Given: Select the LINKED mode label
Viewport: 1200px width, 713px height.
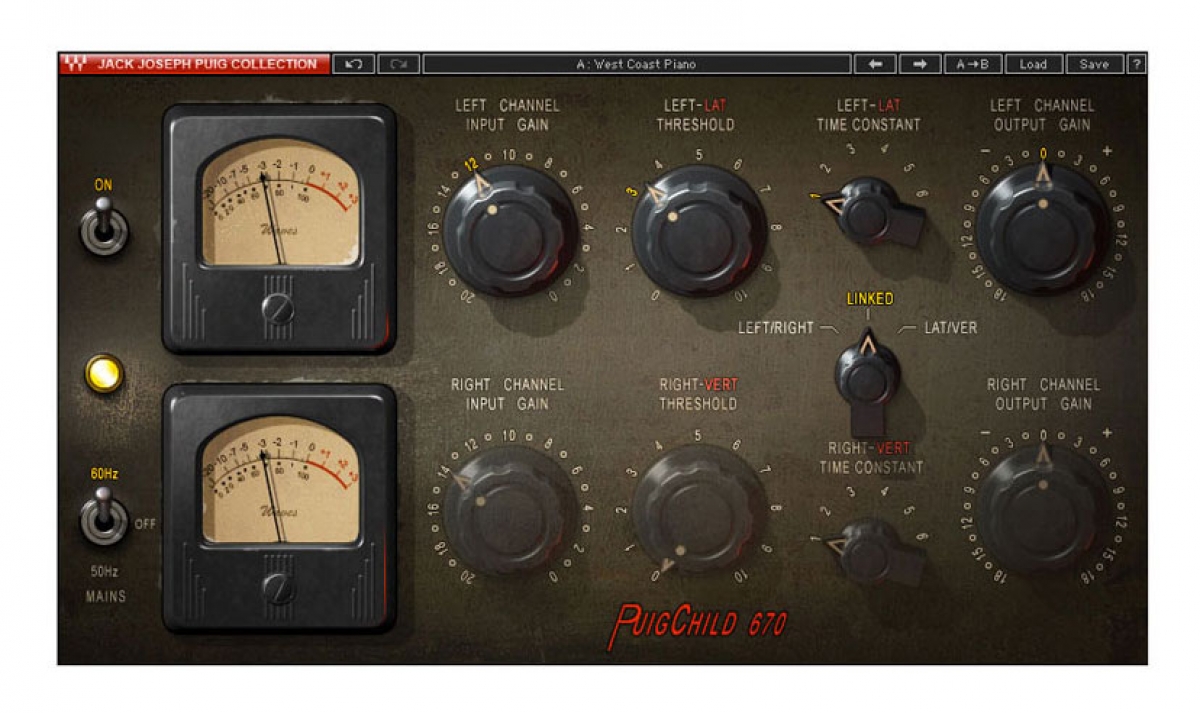Looking at the screenshot, I should (x=870, y=298).
